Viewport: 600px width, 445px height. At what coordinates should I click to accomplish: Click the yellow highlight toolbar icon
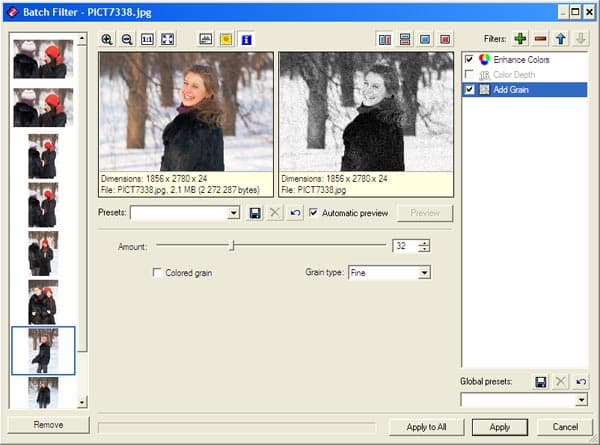(x=226, y=39)
